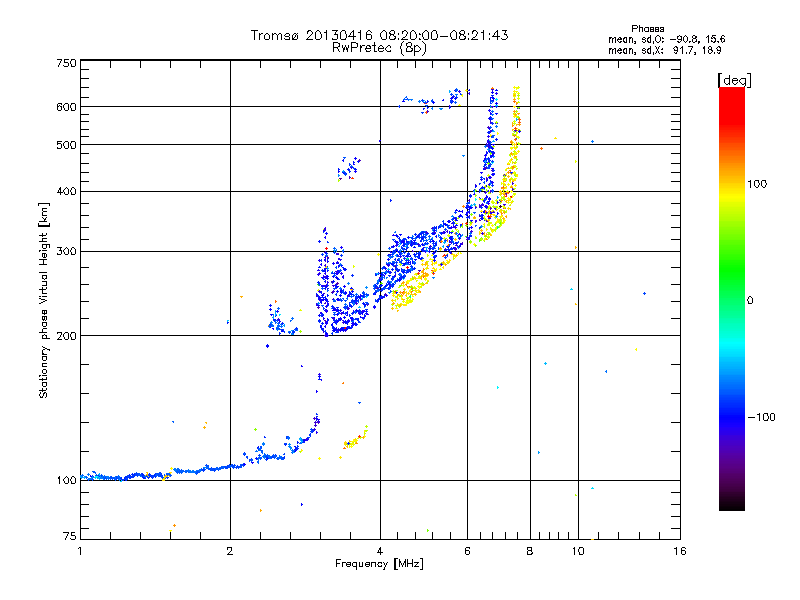This screenshot has height=600, width=800.
Task: Click the y-axis tick label '750'
Action: coord(66,63)
